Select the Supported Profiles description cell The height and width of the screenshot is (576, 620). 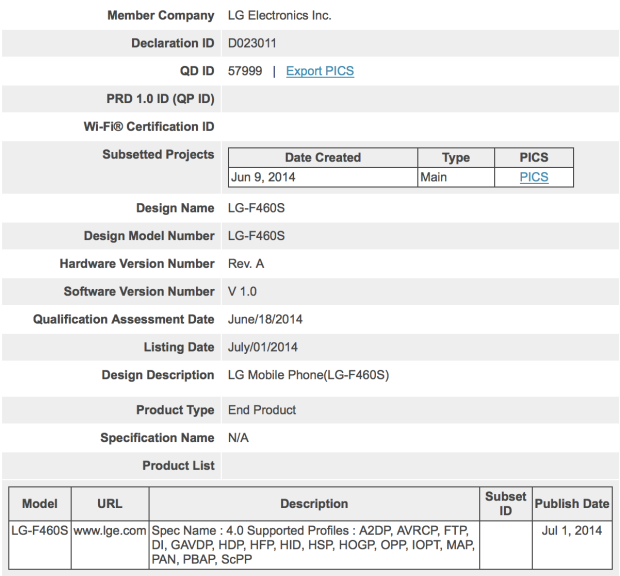tap(314, 545)
